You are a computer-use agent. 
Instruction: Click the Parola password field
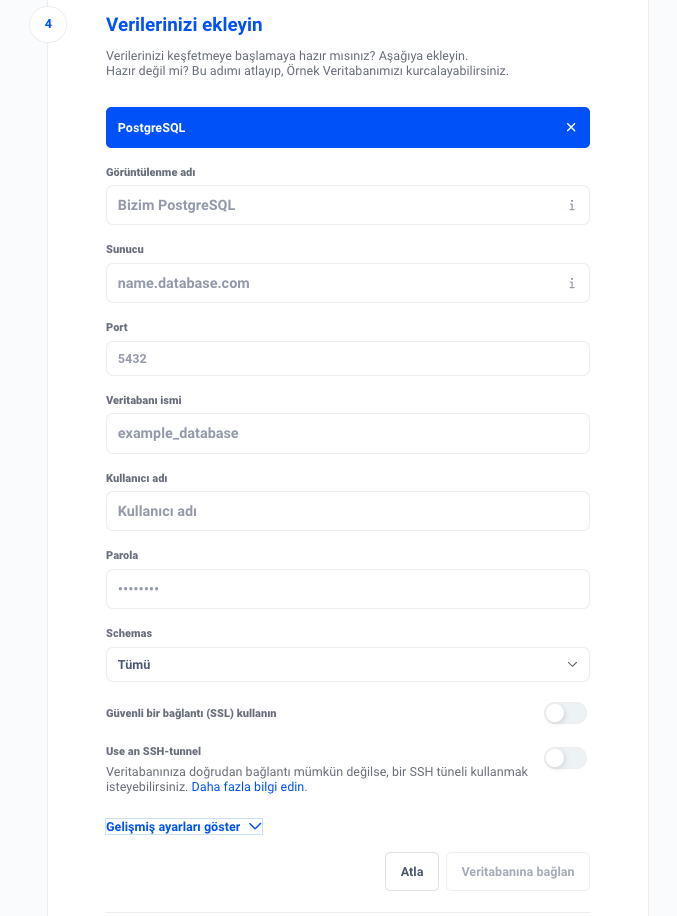click(x=347, y=589)
